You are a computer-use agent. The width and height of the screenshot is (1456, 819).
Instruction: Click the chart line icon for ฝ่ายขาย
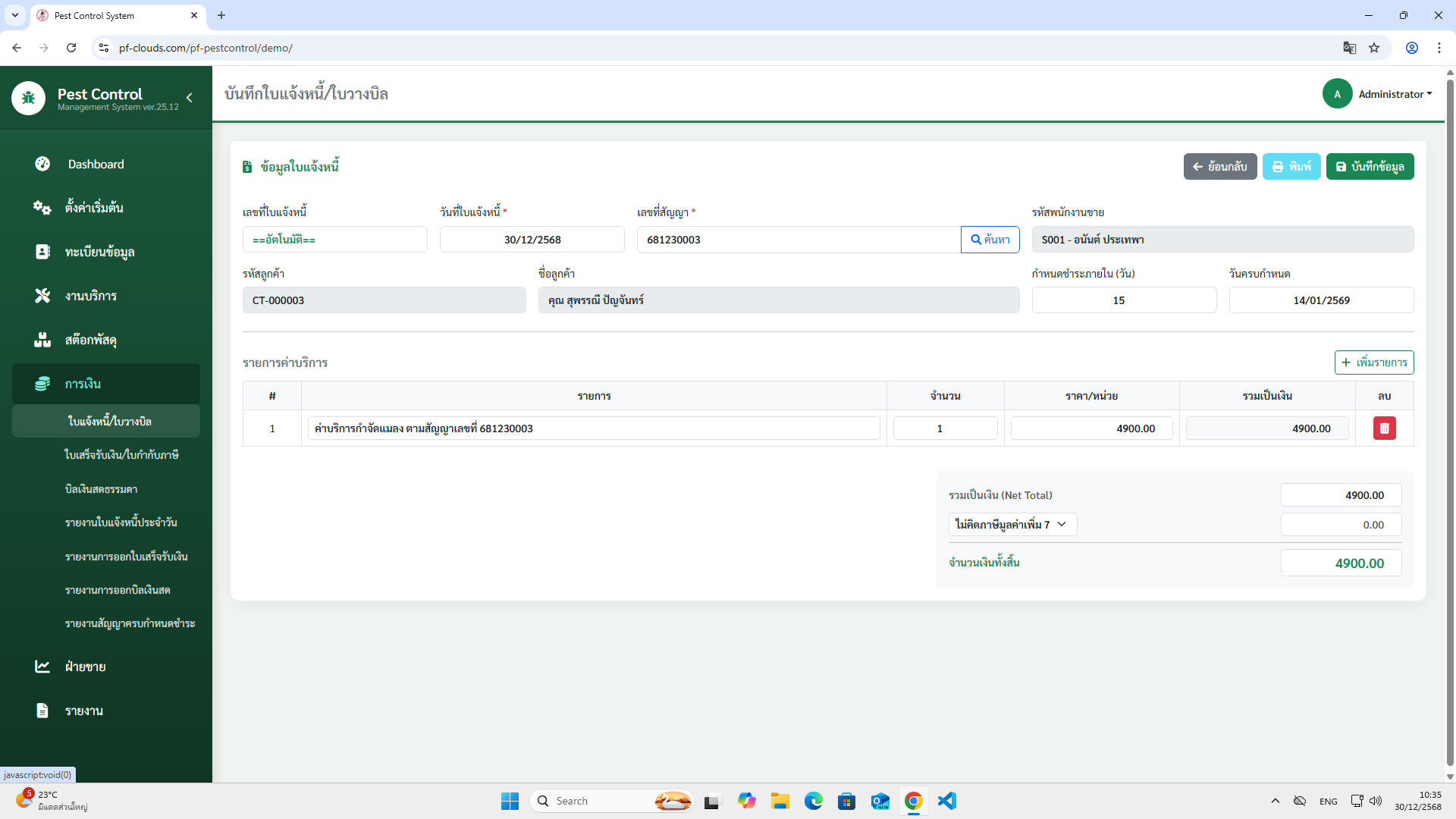pos(42,667)
